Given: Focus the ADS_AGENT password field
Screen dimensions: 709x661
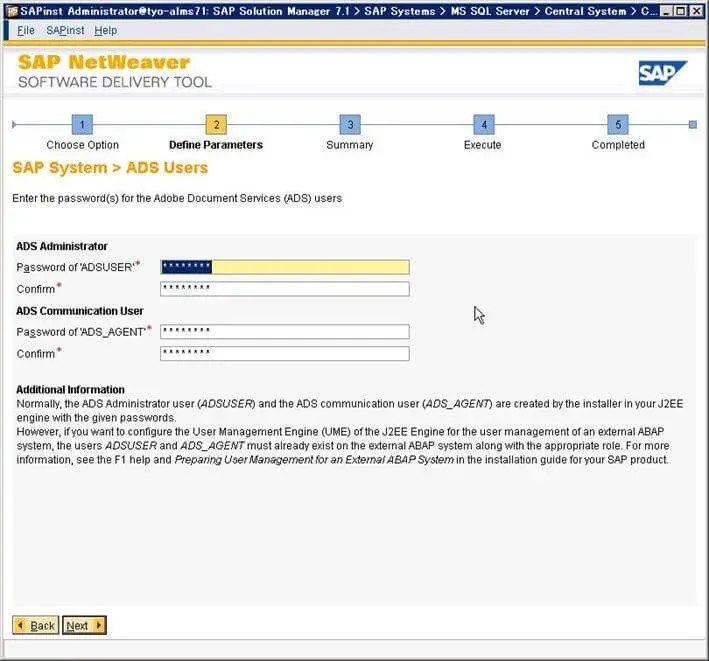Looking at the screenshot, I should [285, 331].
